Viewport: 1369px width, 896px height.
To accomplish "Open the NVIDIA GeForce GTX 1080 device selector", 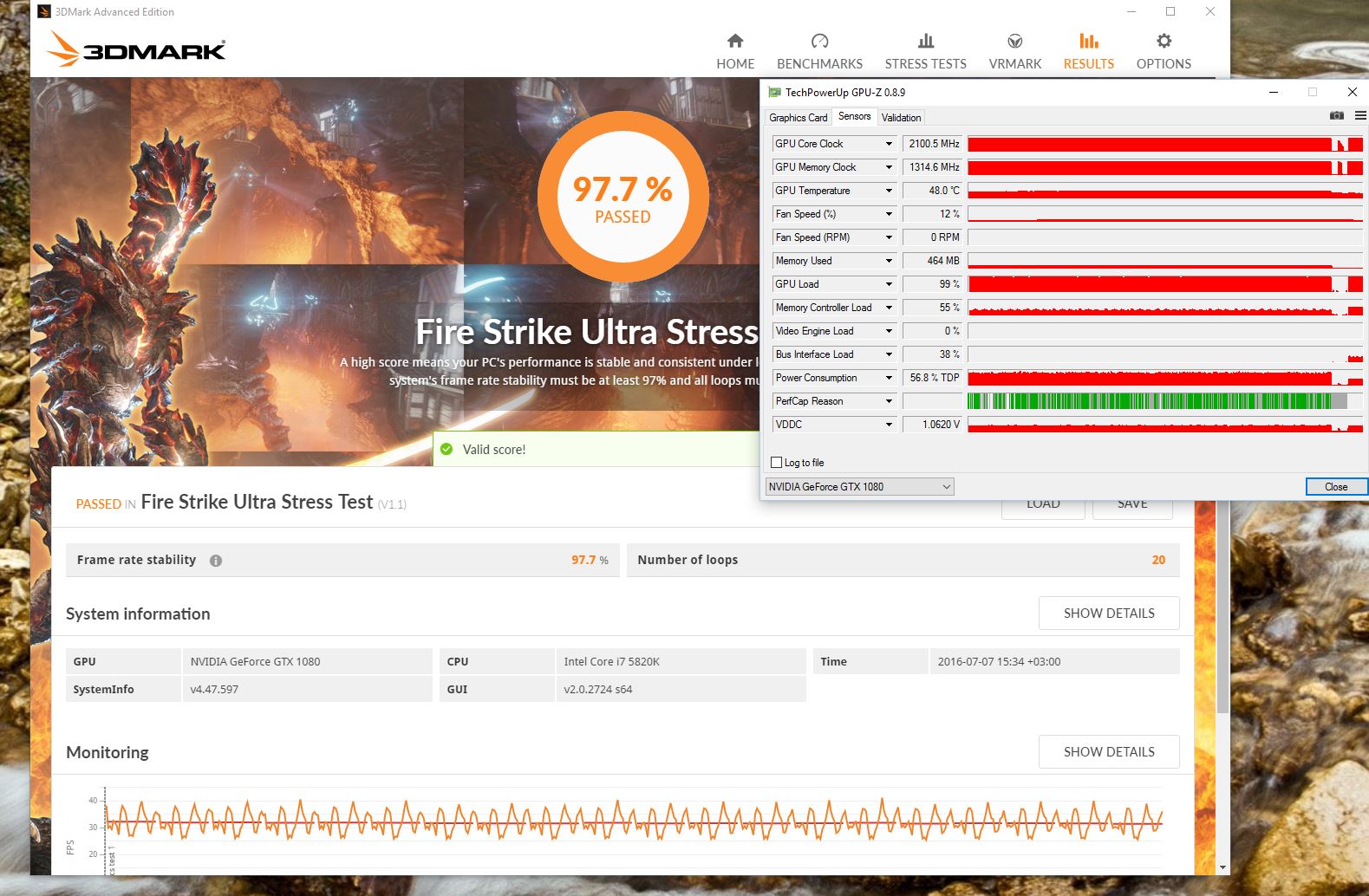I will click(859, 487).
